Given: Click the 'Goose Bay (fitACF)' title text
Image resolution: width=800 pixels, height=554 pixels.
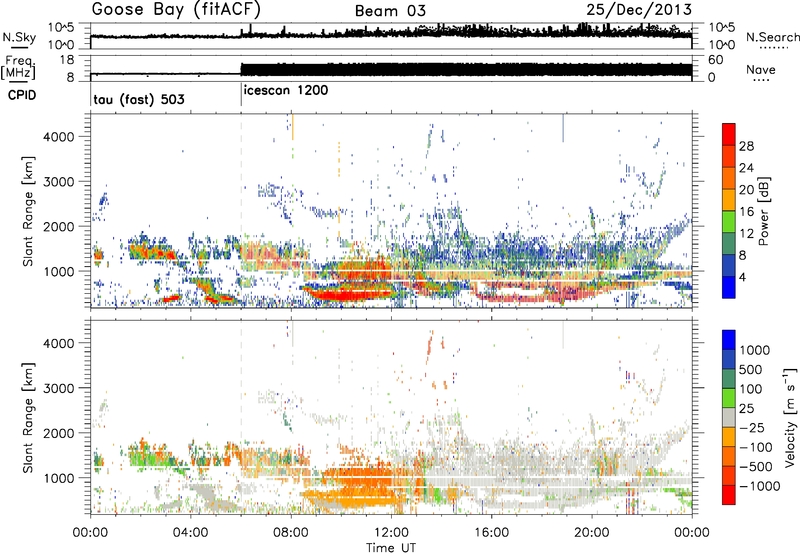Looking at the screenshot, I should [x=176, y=10].
